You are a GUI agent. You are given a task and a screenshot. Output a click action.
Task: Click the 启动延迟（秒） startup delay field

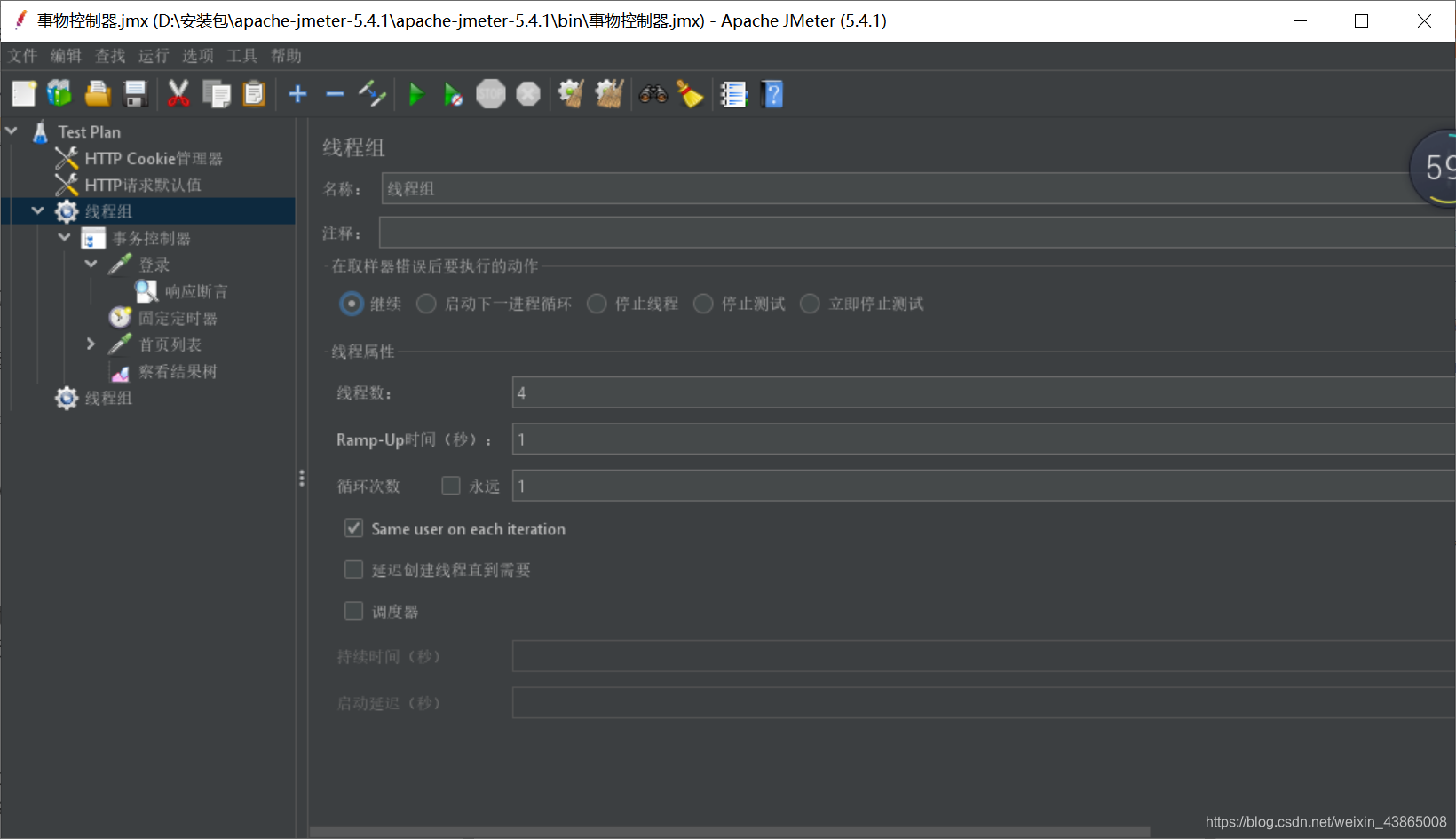(984, 703)
